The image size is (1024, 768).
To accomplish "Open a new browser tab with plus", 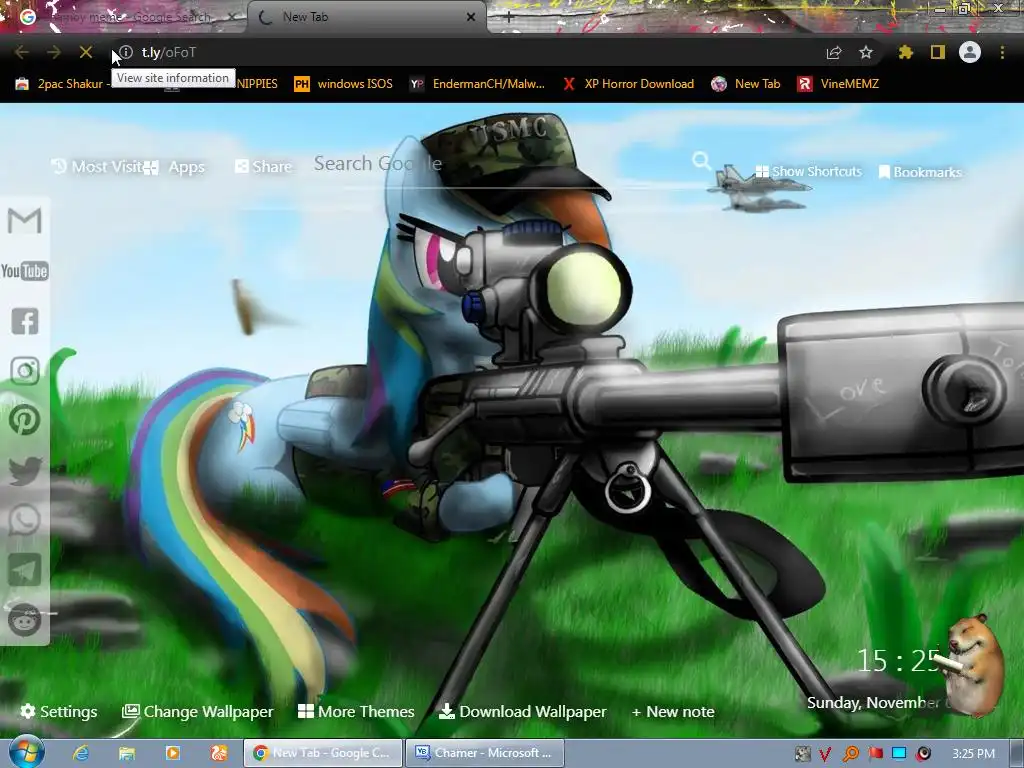I will 509,17.
